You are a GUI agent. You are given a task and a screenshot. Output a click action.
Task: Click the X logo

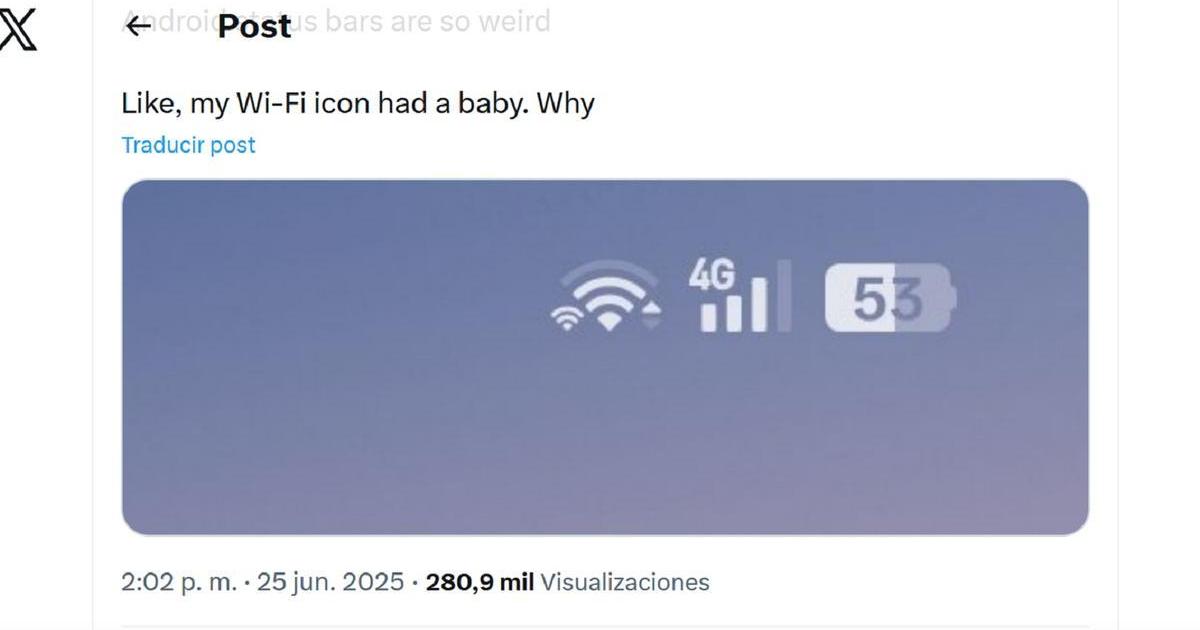coord(18,28)
